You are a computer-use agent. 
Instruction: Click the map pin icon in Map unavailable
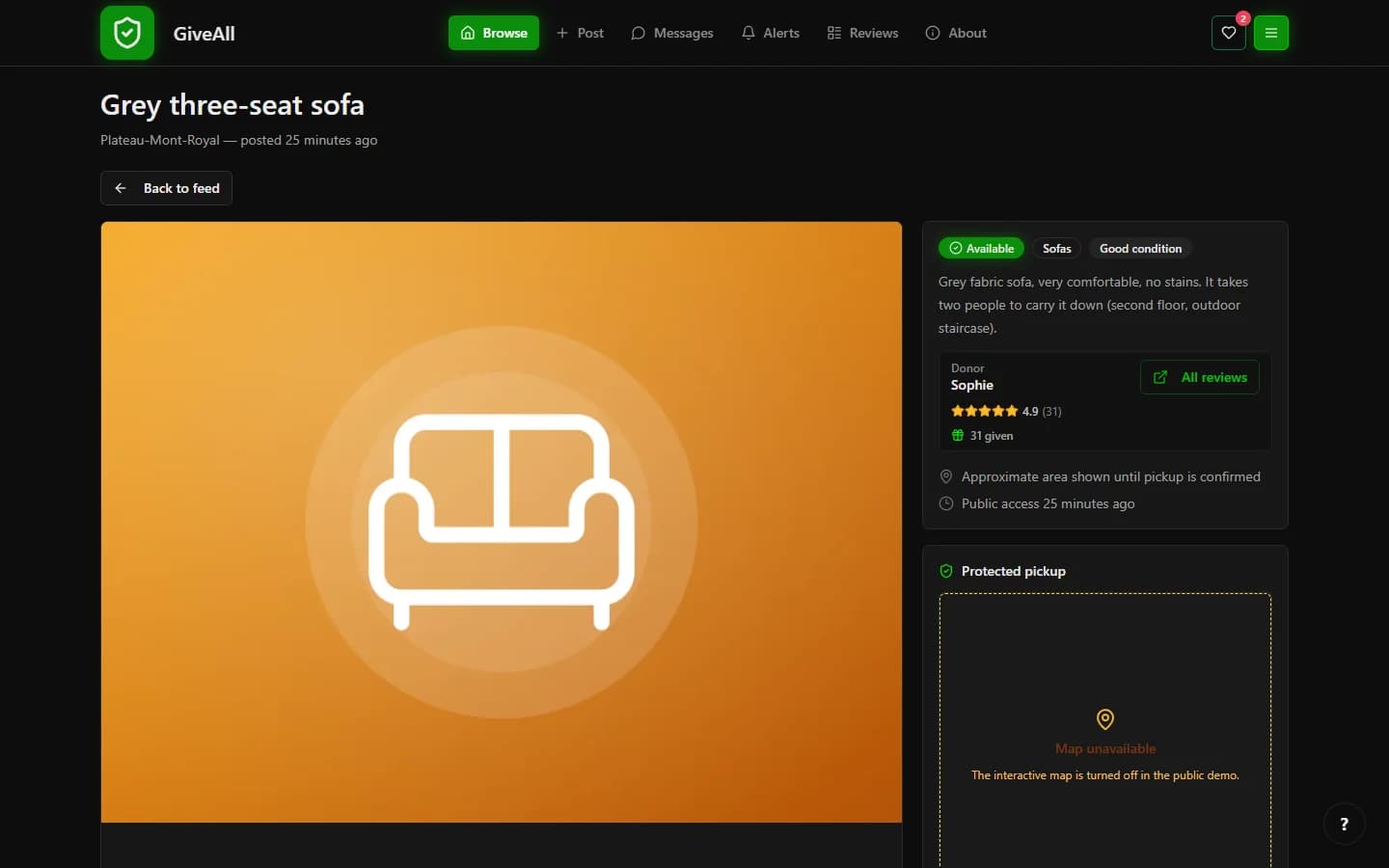pyautogui.click(x=1105, y=719)
